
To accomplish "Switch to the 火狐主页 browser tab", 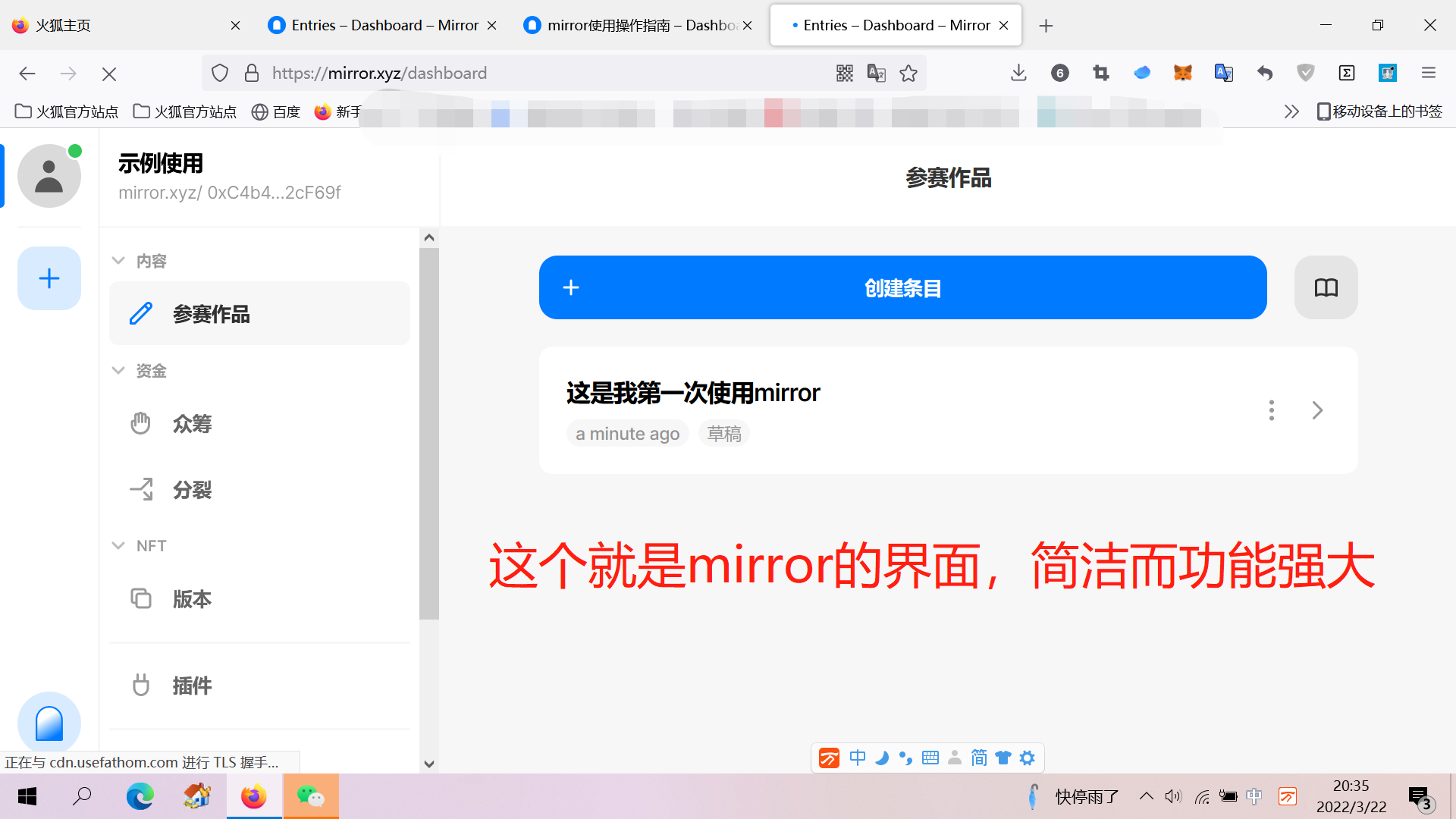I will coord(125,25).
